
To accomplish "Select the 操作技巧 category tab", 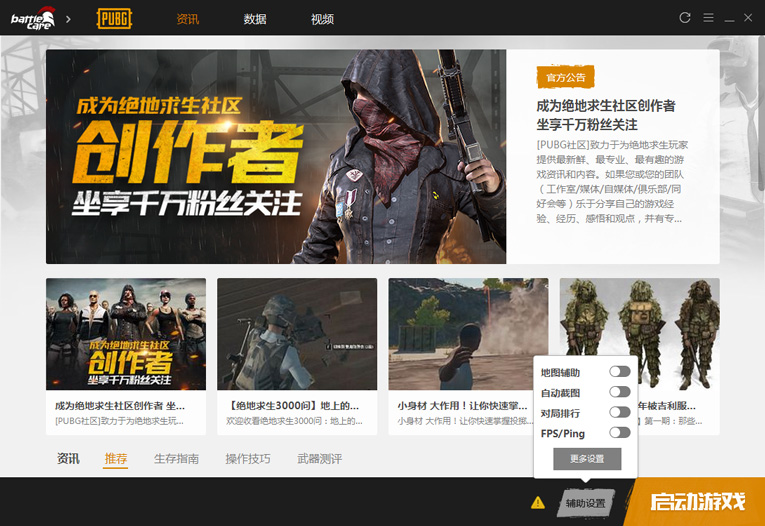I will [x=248, y=459].
